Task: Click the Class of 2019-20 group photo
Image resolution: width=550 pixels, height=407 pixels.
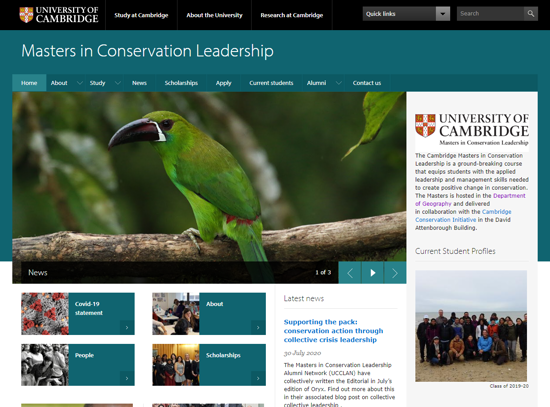Action: pos(471,326)
